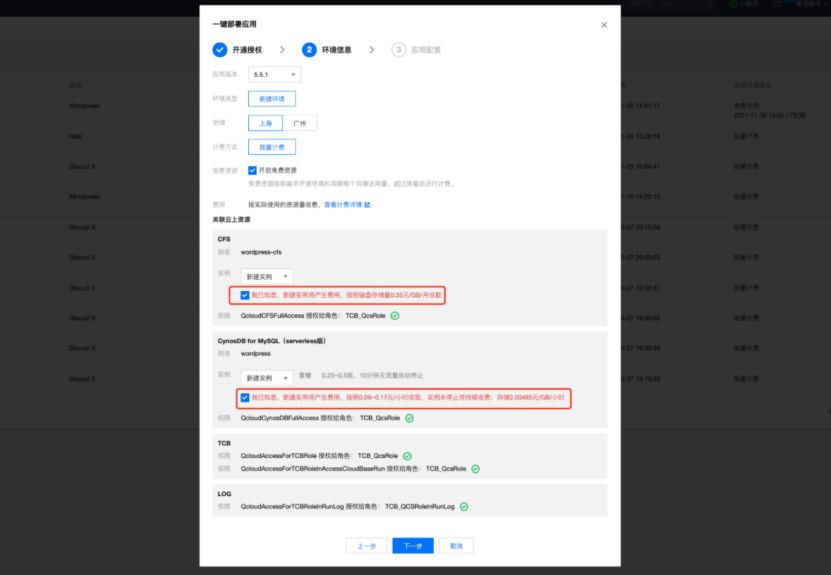This screenshot has width=831, height=575.
Task: Toggle CynosDB fee acknowledgement checkbox
Action: pos(244,397)
